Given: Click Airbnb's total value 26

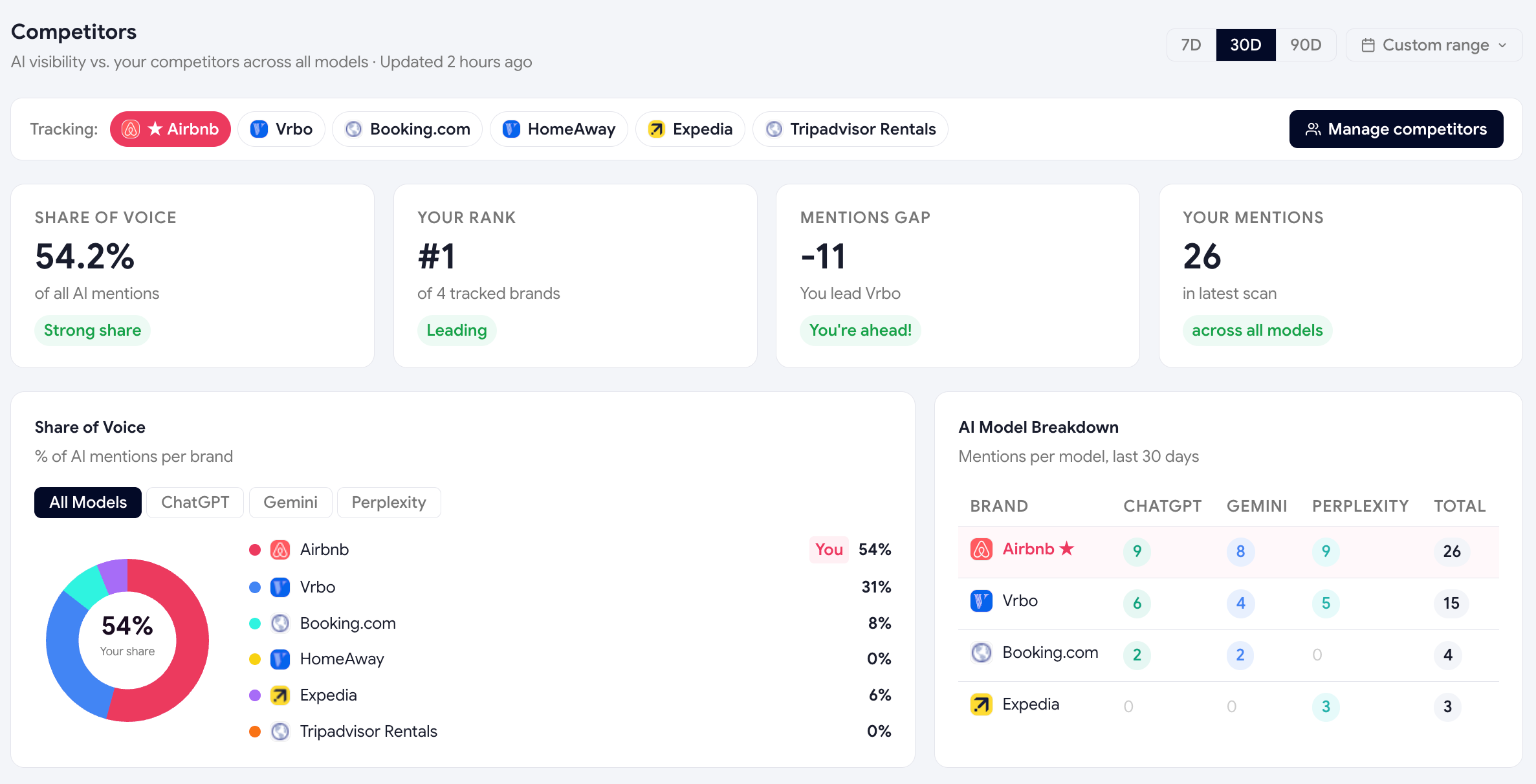Looking at the screenshot, I should pyautogui.click(x=1452, y=552).
